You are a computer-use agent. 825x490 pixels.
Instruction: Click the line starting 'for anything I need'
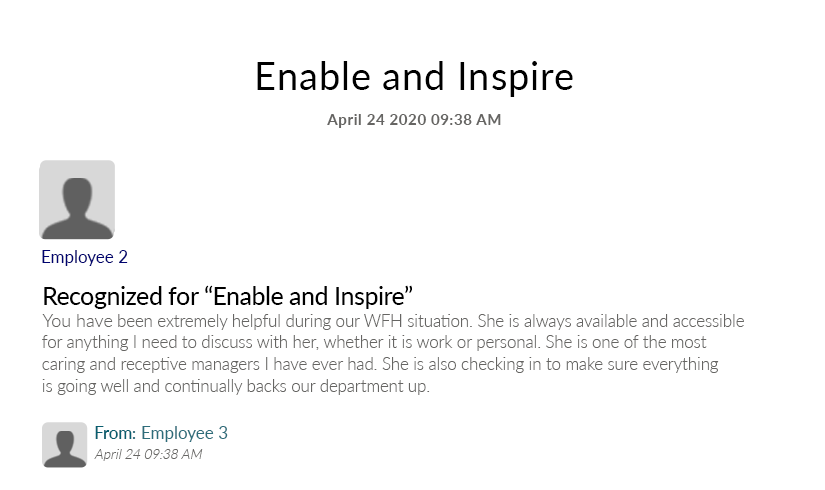[x=374, y=343]
